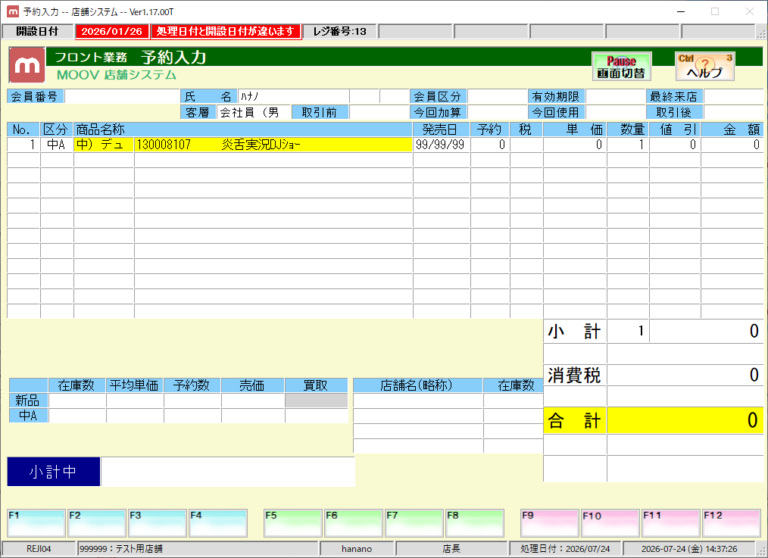The image size is (768, 558).
Task: Click the F12 function key button
Action: 731,523
